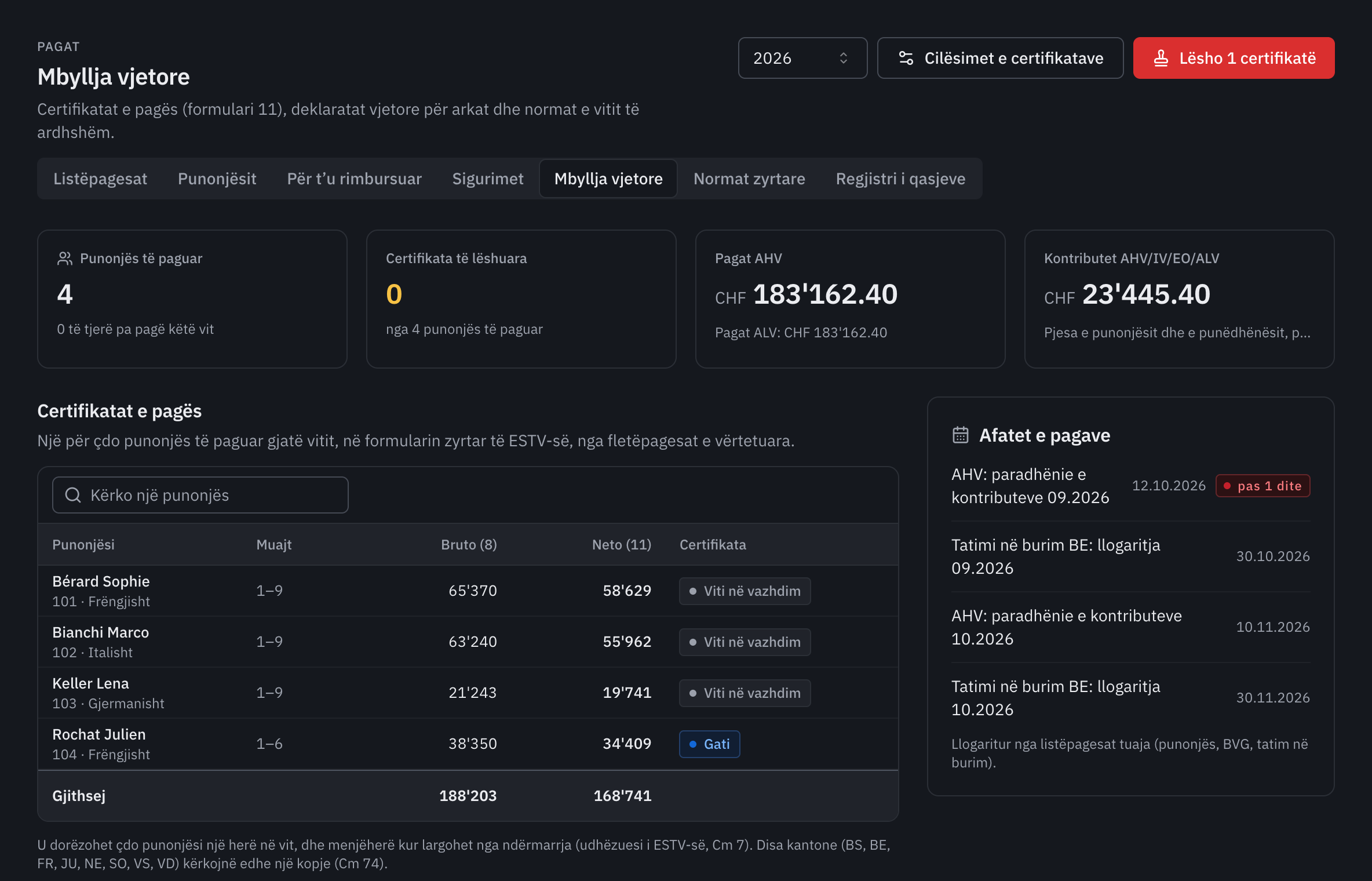
Task: Click the calendar icon beside Afatet e pagave
Action: (961, 435)
